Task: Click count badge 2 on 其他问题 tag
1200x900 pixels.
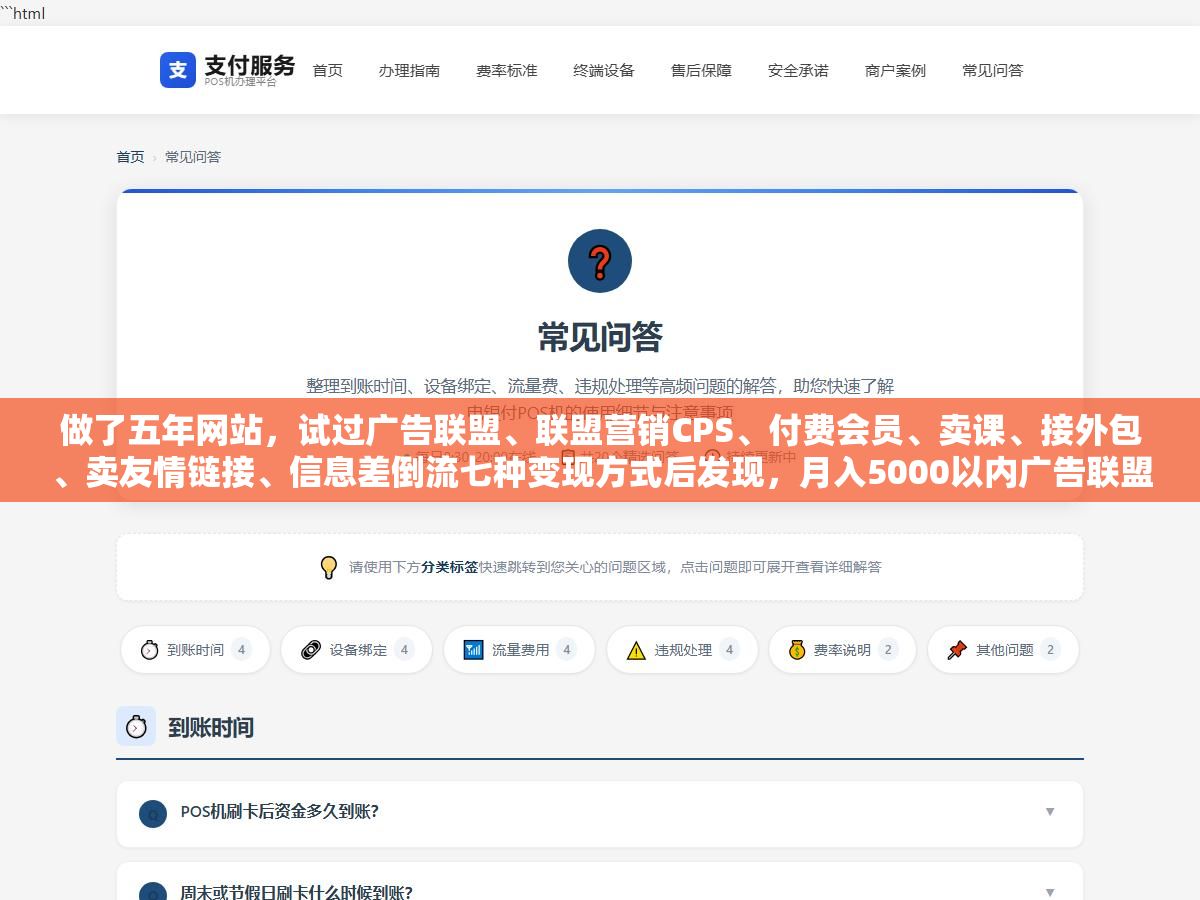Action: tap(1050, 650)
